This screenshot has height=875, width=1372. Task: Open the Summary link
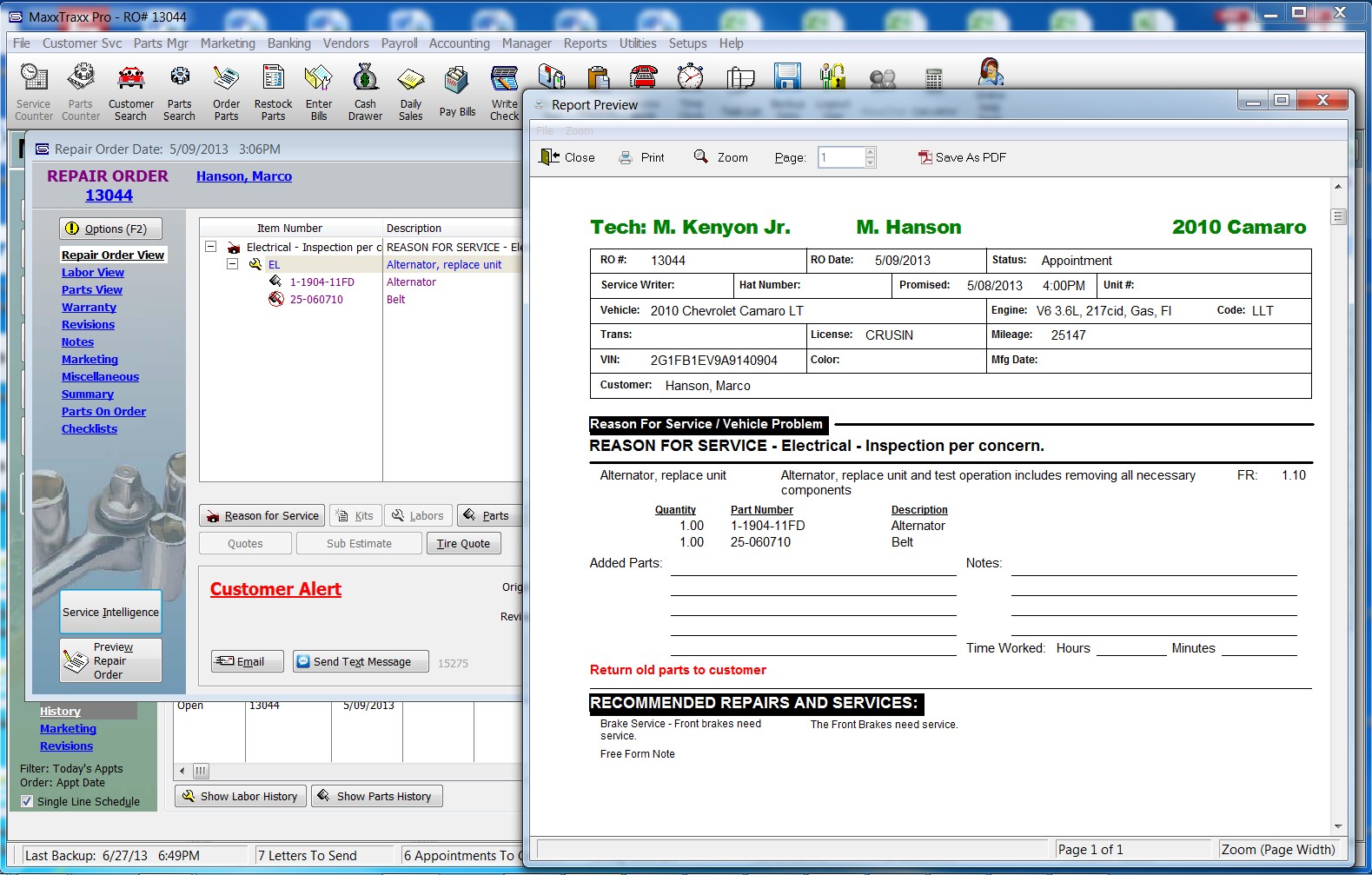tap(88, 394)
